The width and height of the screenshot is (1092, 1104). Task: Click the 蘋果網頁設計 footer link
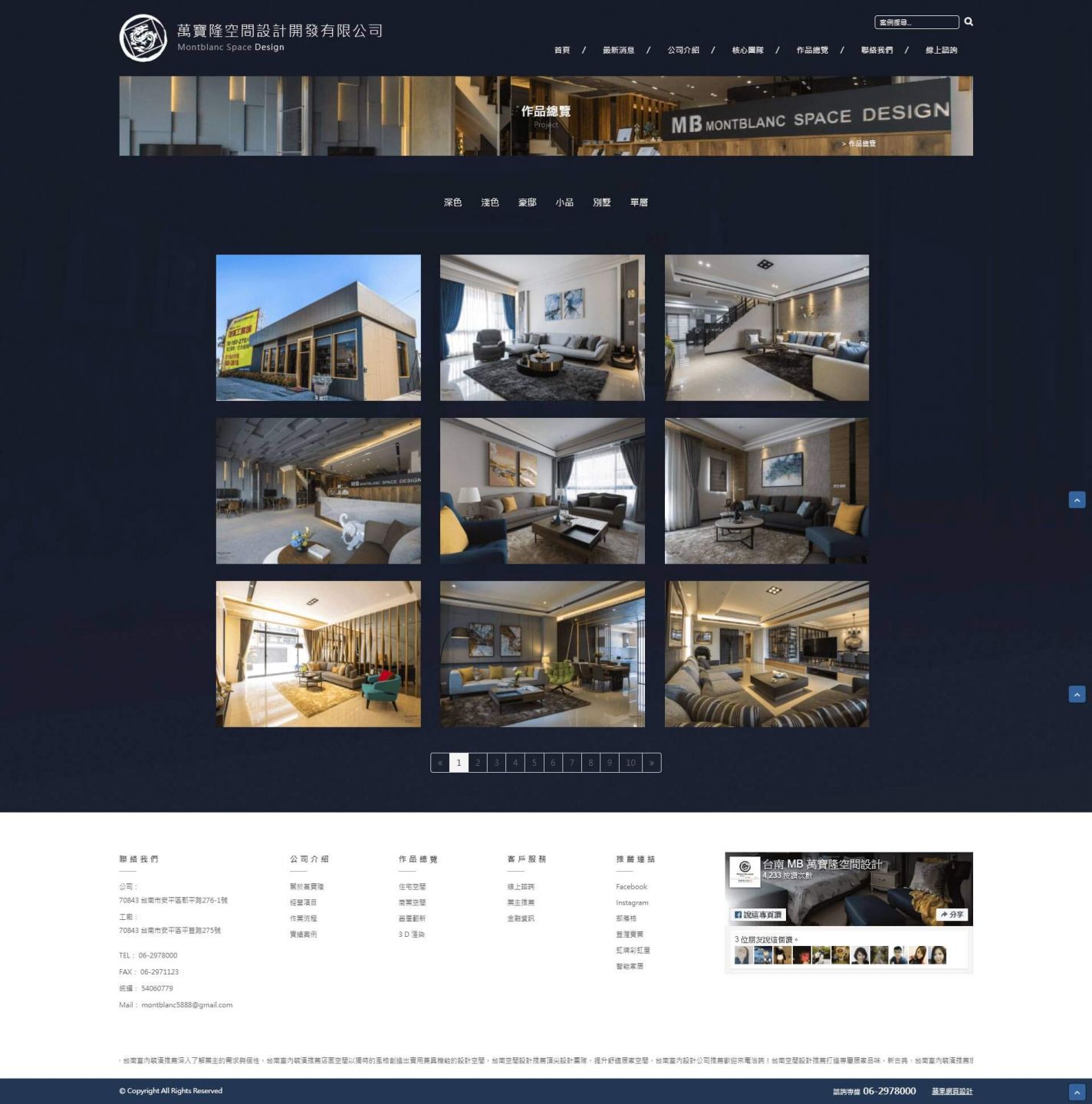pyautogui.click(x=952, y=1092)
